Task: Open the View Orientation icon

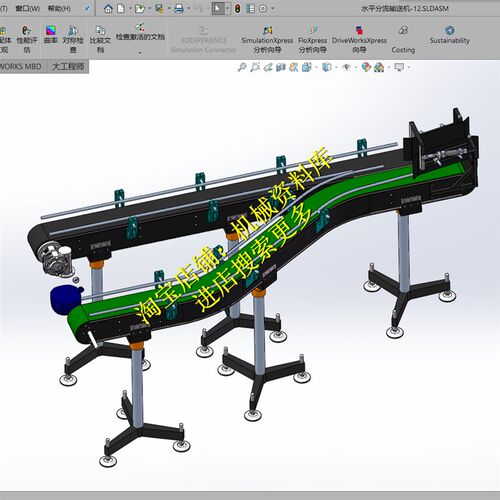Action: point(306,67)
